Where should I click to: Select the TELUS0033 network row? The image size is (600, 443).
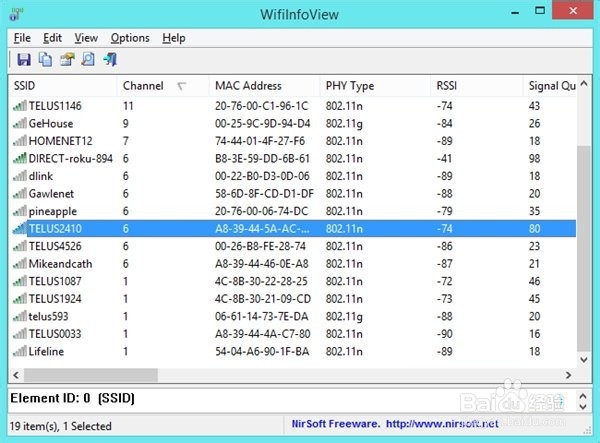(293, 334)
